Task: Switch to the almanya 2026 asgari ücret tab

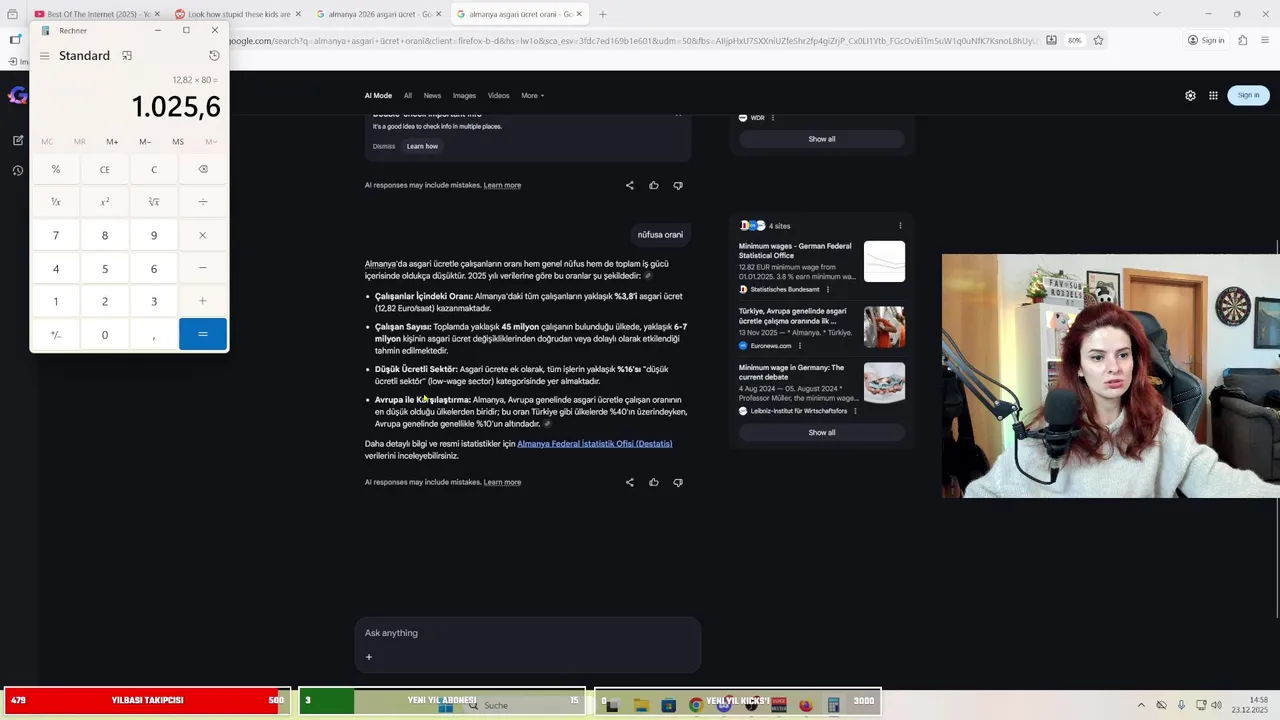Action: click(379, 14)
